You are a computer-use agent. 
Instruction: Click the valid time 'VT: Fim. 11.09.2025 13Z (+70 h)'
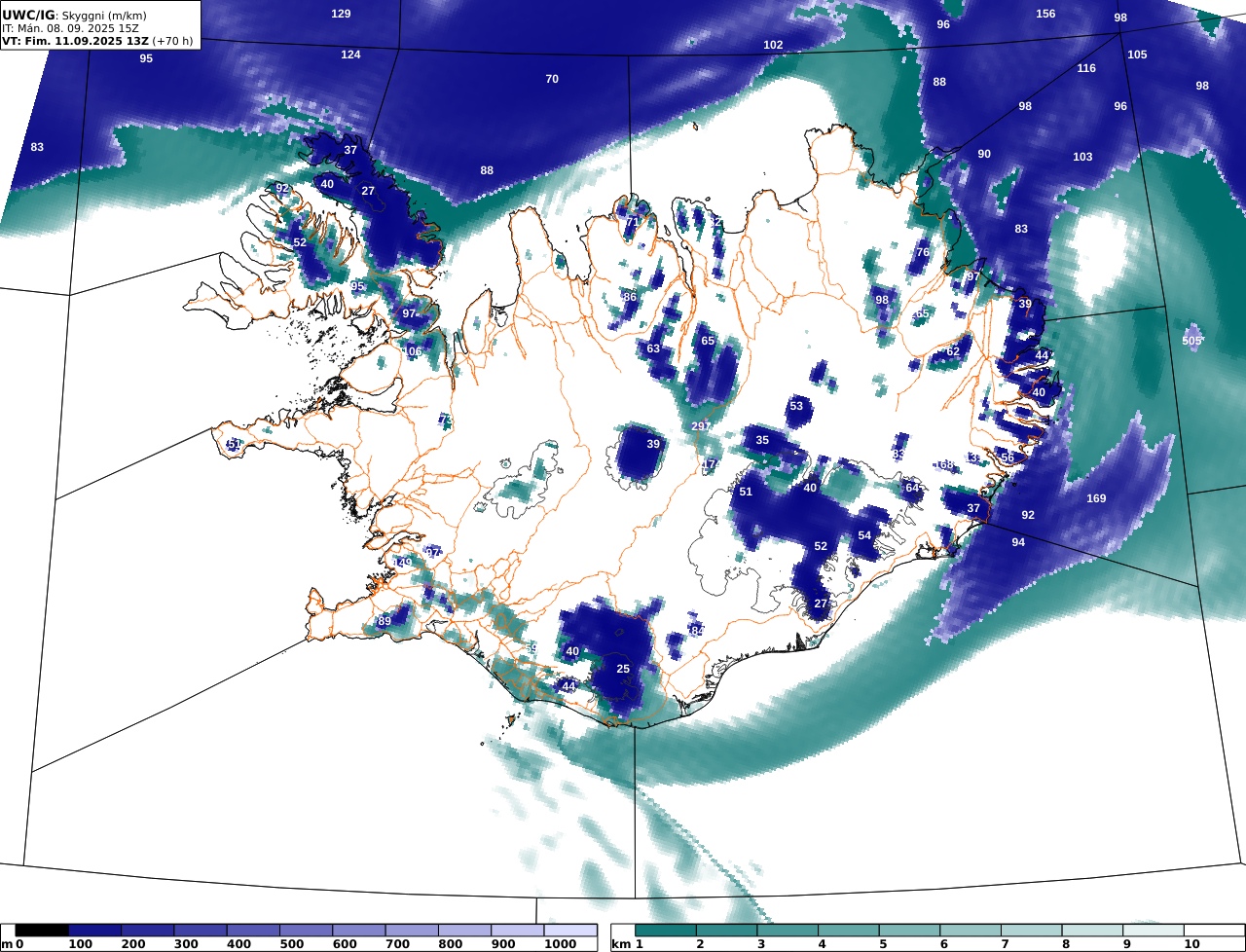[x=97, y=41]
